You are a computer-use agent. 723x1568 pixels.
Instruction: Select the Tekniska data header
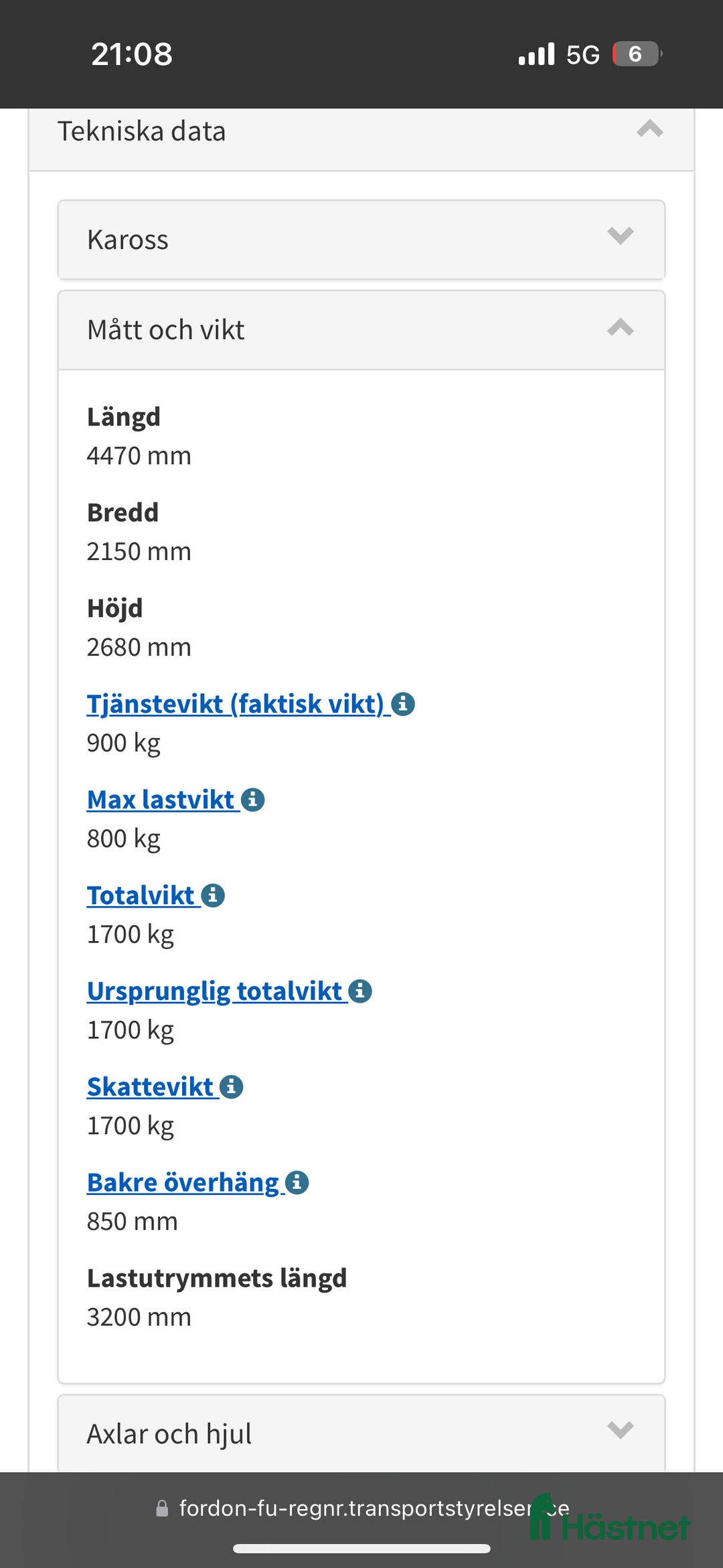[143, 131]
